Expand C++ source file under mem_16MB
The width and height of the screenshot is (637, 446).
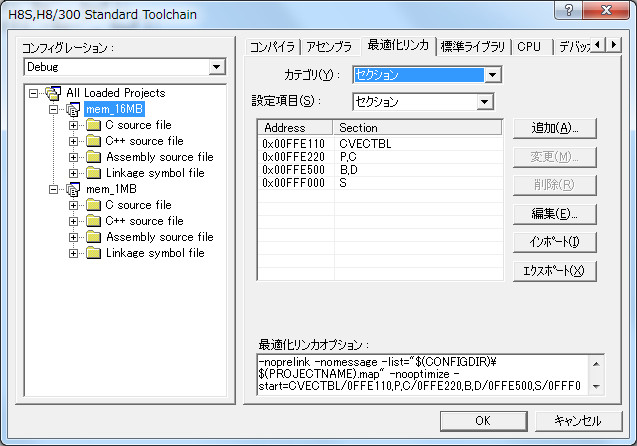tap(73, 141)
